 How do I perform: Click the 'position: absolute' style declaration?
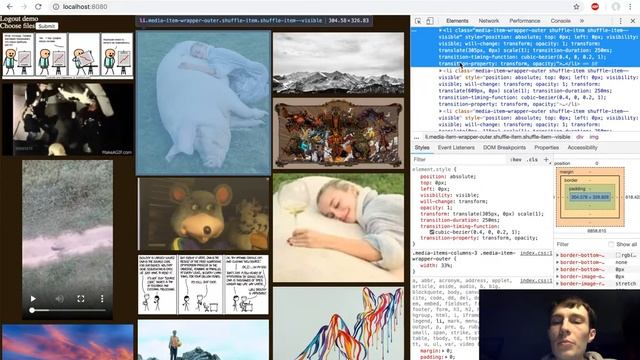coord(448,177)
